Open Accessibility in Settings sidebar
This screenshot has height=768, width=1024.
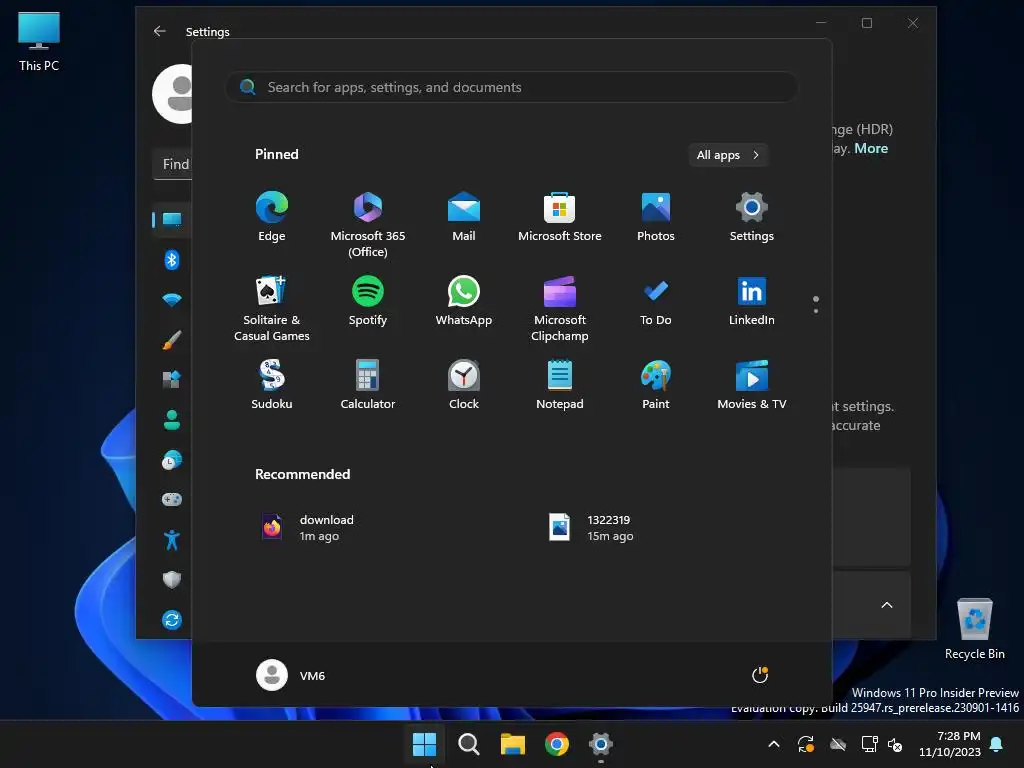[x=172, y=539]
